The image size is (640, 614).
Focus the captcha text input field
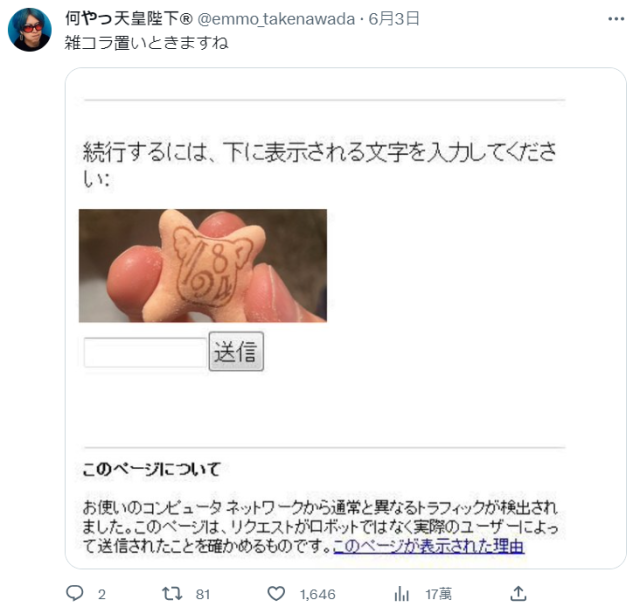(145, 352)
